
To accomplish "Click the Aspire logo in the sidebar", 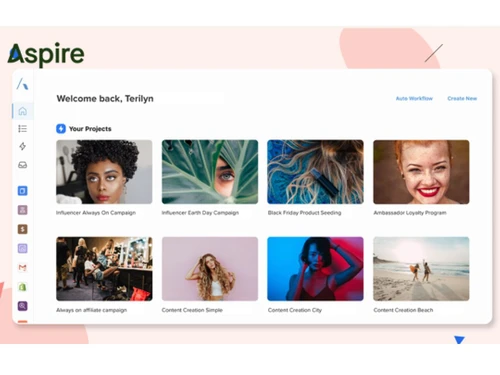I will (23, 84).
